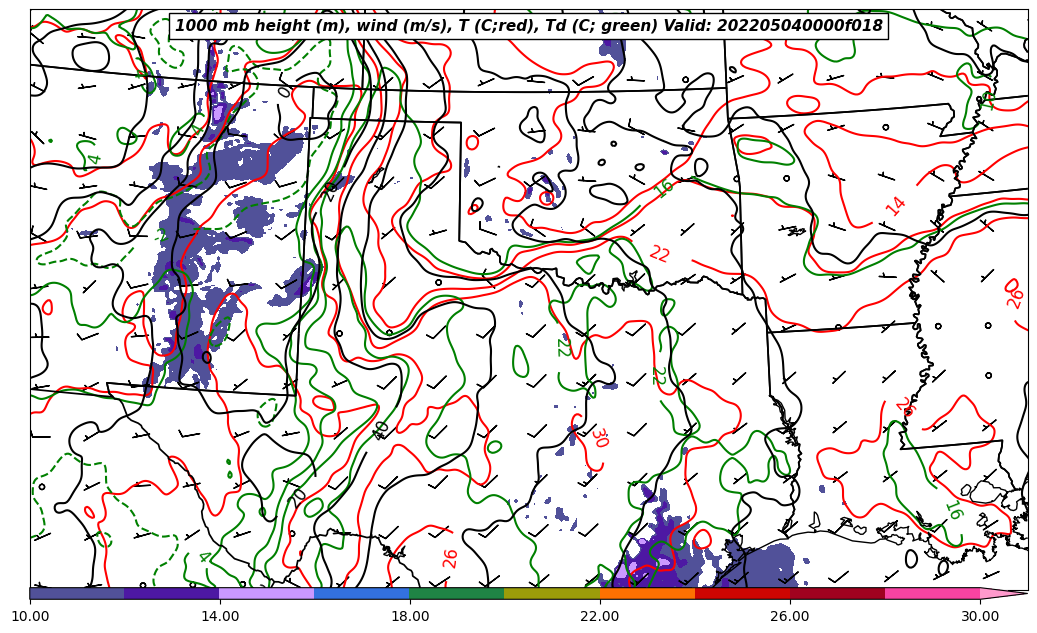Click the 10.00 colorbar tick label
Screen dimensions: 1037x633
tap(30, 616)
